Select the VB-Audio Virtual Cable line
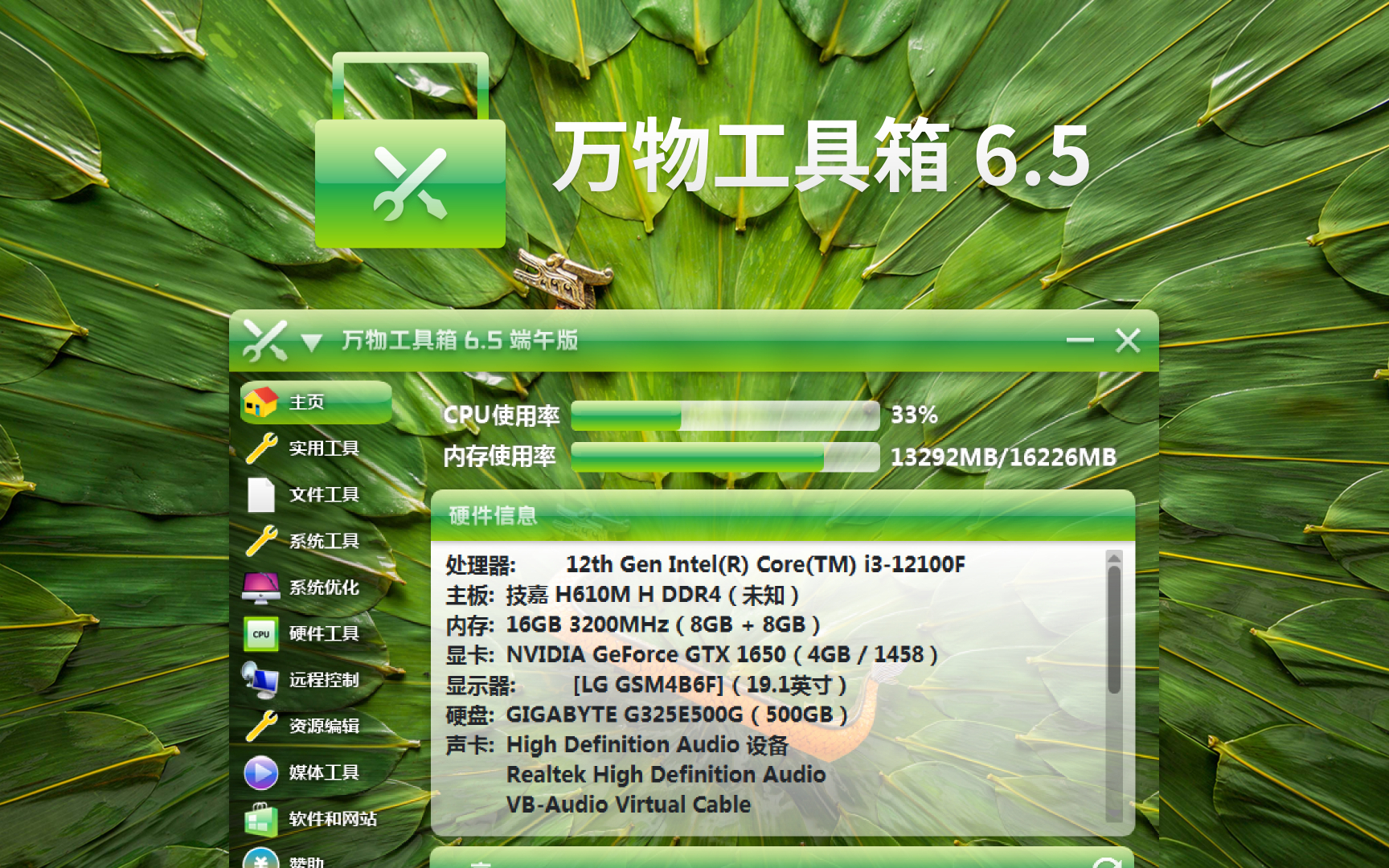 629,805
